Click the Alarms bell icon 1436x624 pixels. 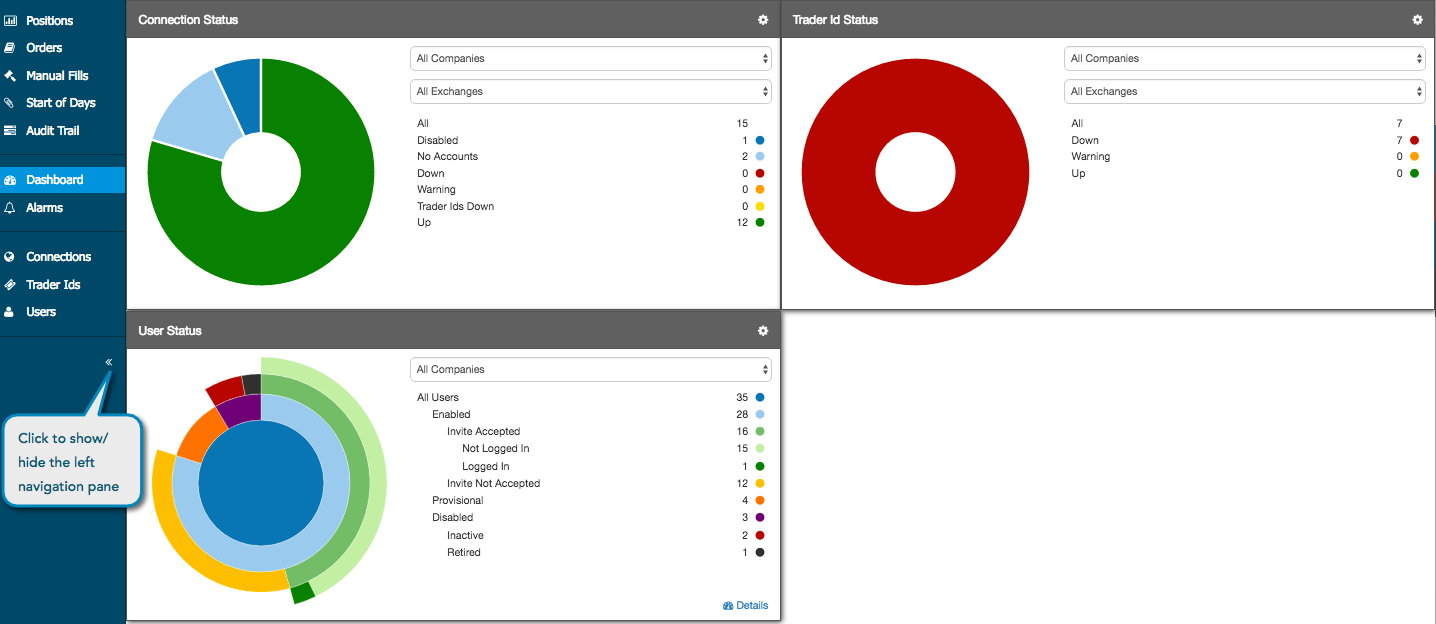point(10,208)
